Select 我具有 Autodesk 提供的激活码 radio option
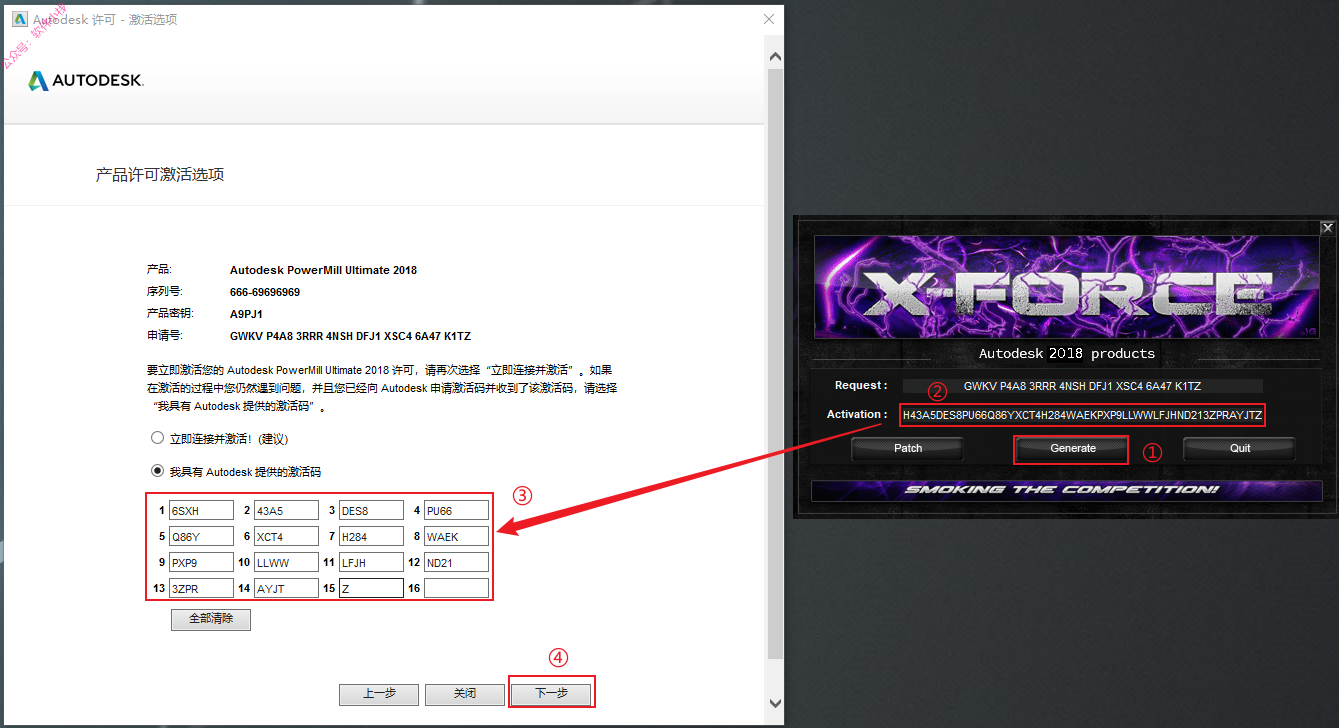Image resolution: width=1339 pixels, height=728 pixels. point(157,471)
